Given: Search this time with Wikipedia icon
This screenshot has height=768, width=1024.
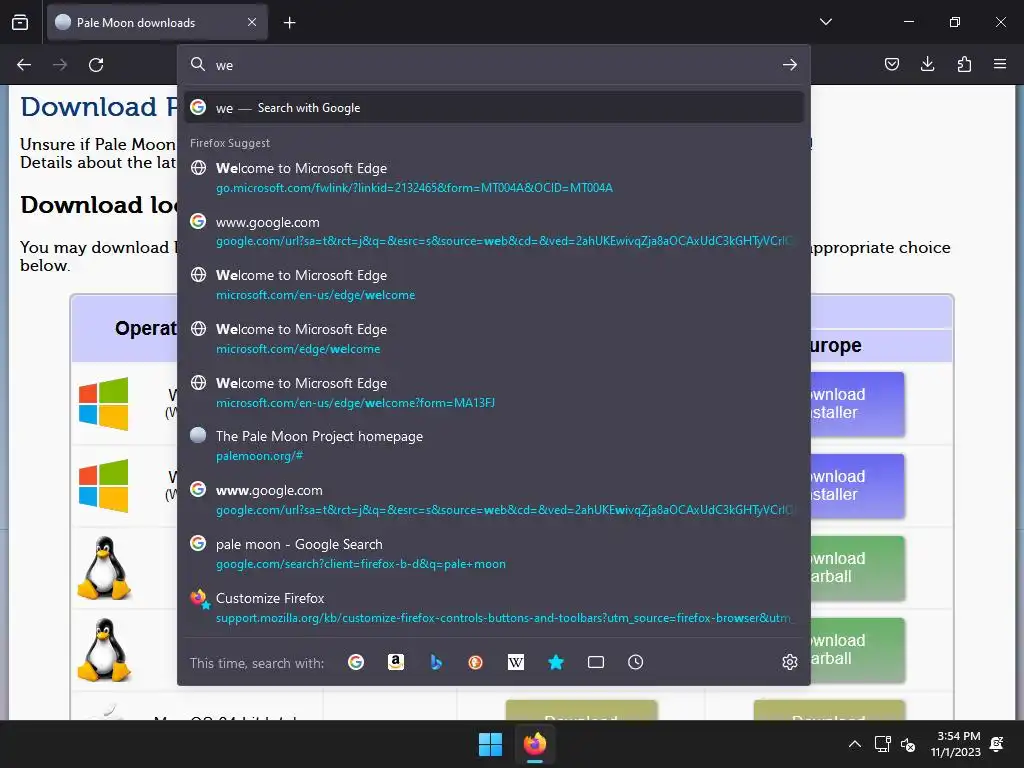Looking at the screenshot, I should pyautogui.click(x=516, y=662).
